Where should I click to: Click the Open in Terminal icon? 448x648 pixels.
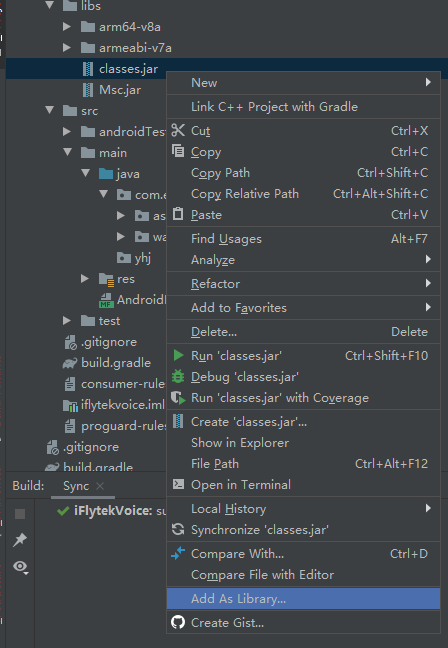[178, 484]
